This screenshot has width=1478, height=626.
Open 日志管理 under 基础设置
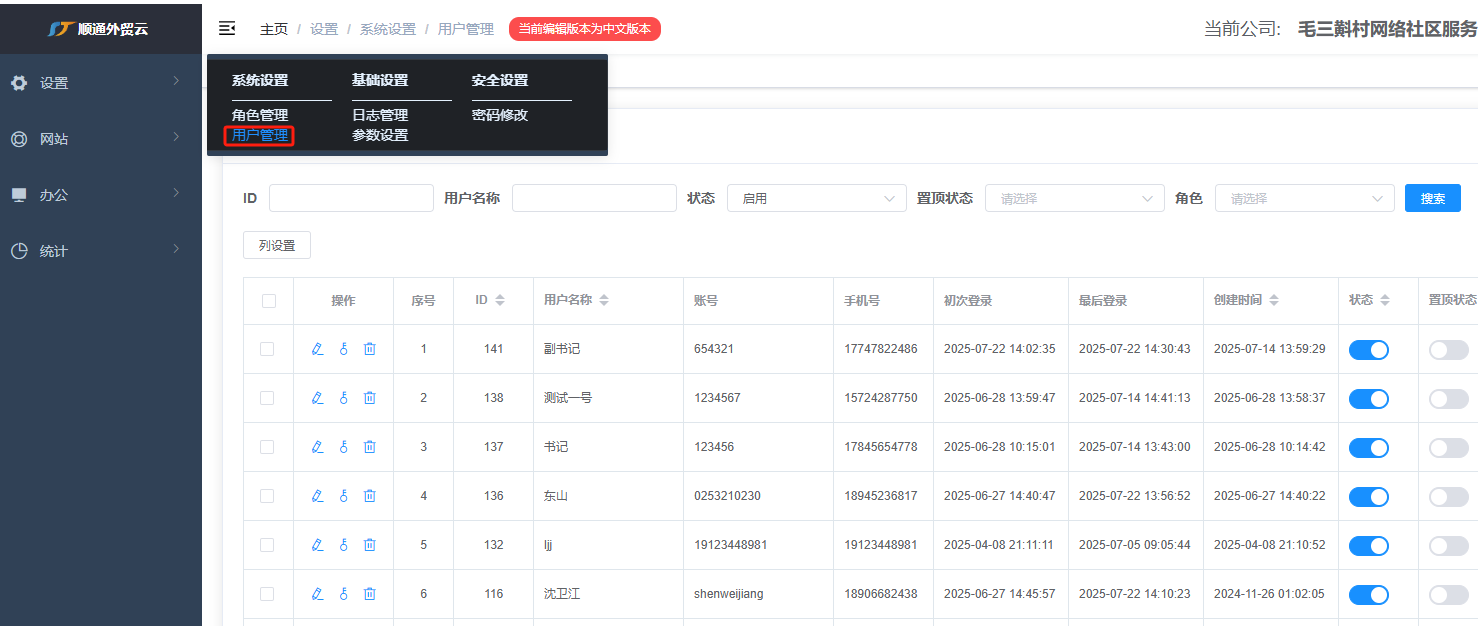click(x=380, y=115)
